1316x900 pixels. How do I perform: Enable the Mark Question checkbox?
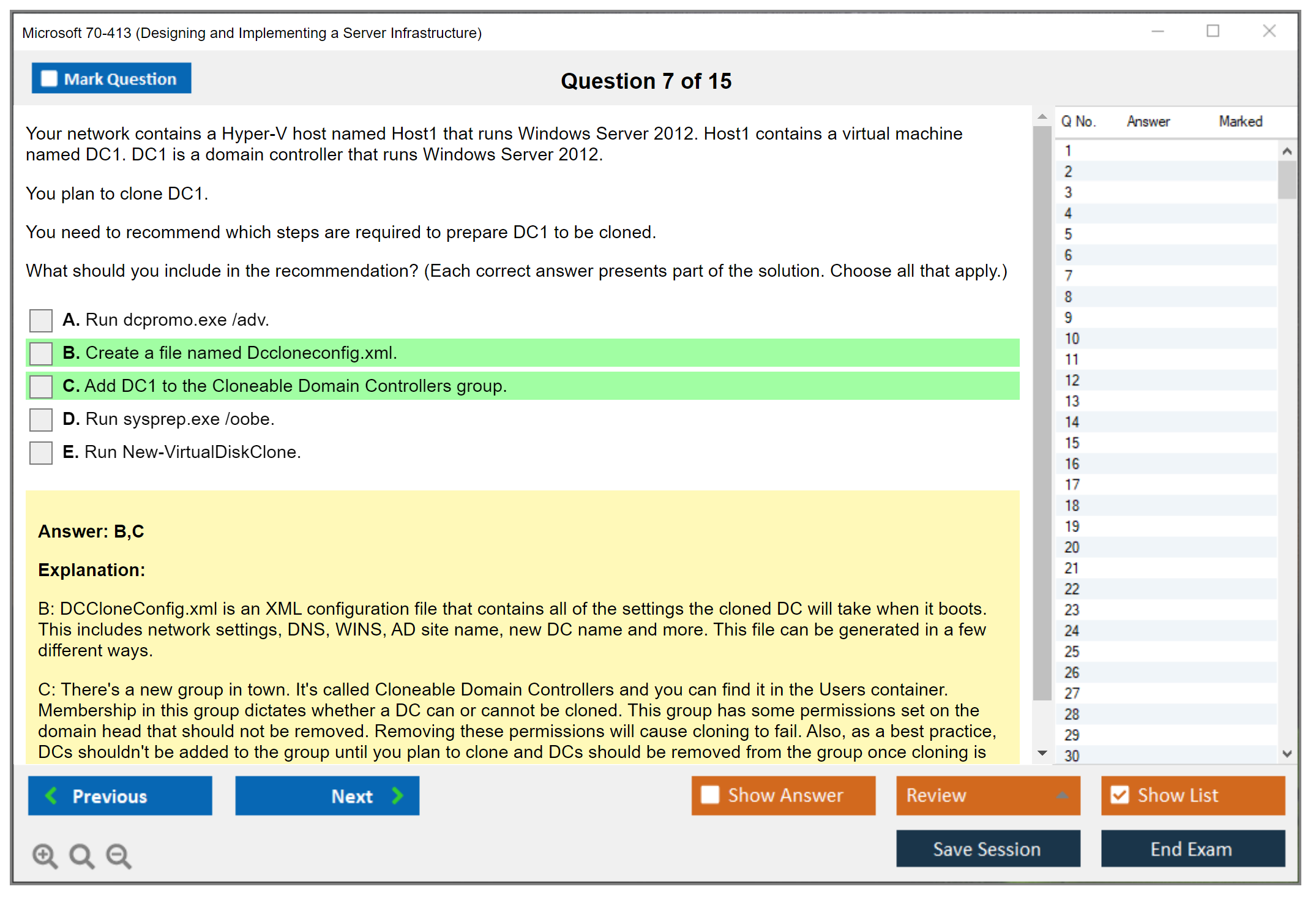(x=48, y=78)
